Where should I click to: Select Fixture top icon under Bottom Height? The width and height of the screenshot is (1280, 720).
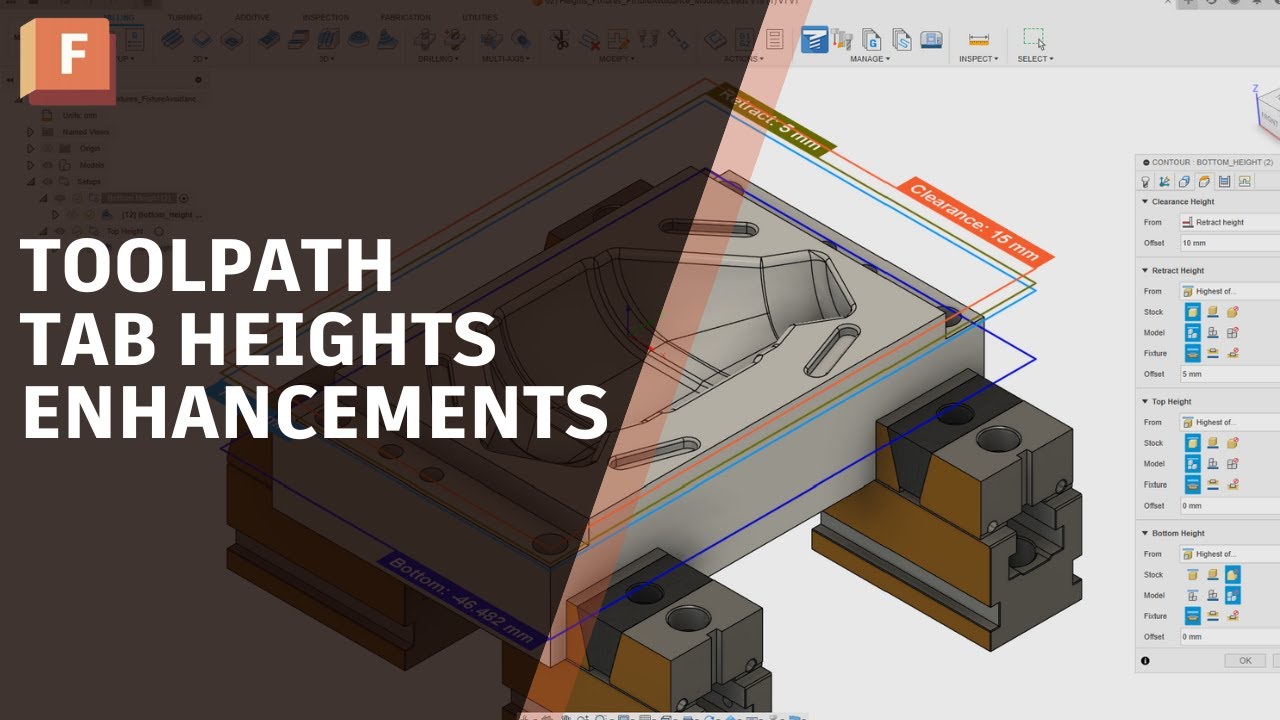[x=1193, y=616]
